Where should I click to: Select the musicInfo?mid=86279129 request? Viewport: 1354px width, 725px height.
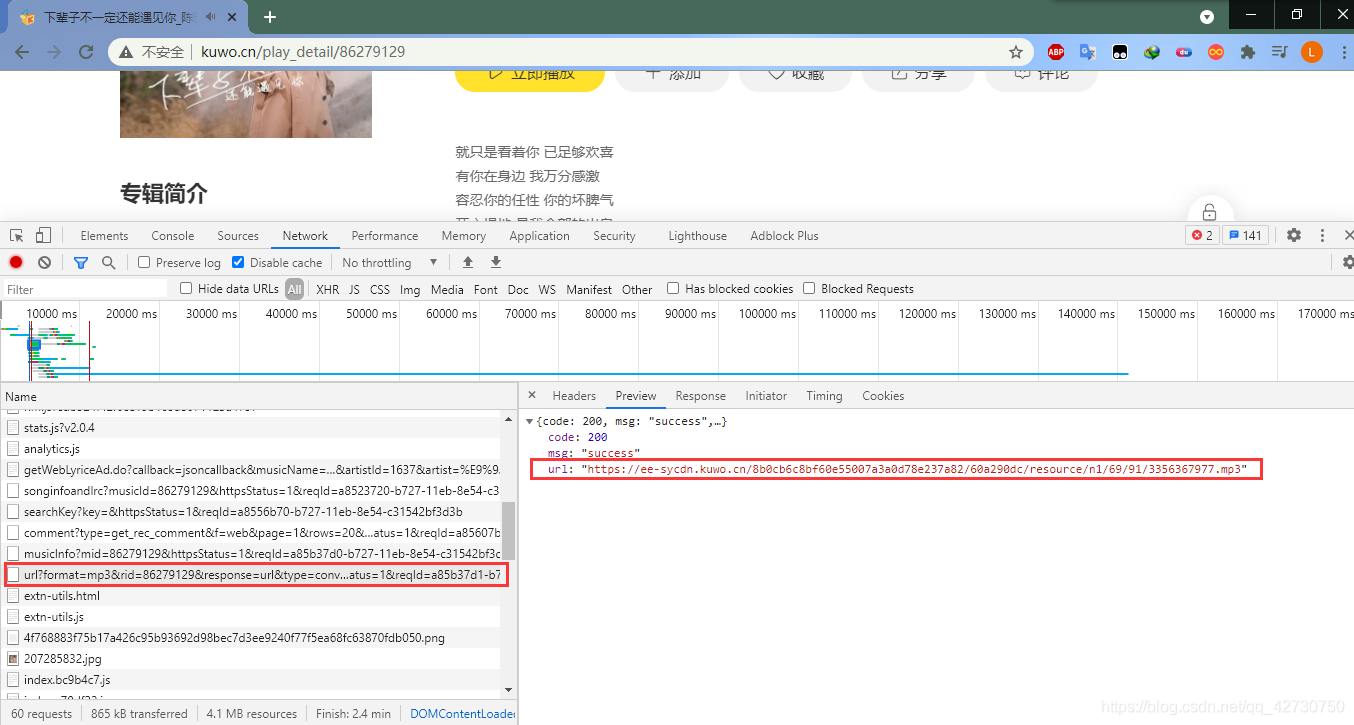(x=251, y=553)
